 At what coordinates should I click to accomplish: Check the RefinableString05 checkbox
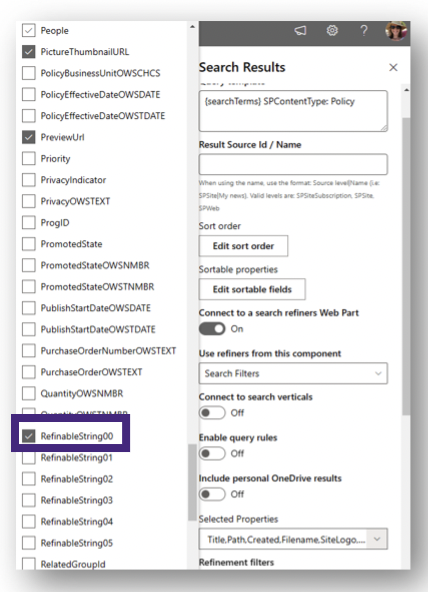(29, 543)
